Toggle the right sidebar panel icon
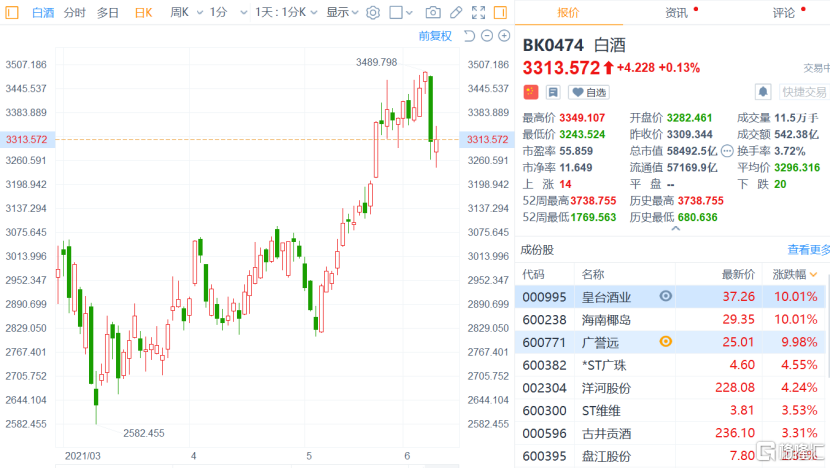Viewport: 831px width, 468px height. click(500, 12)
